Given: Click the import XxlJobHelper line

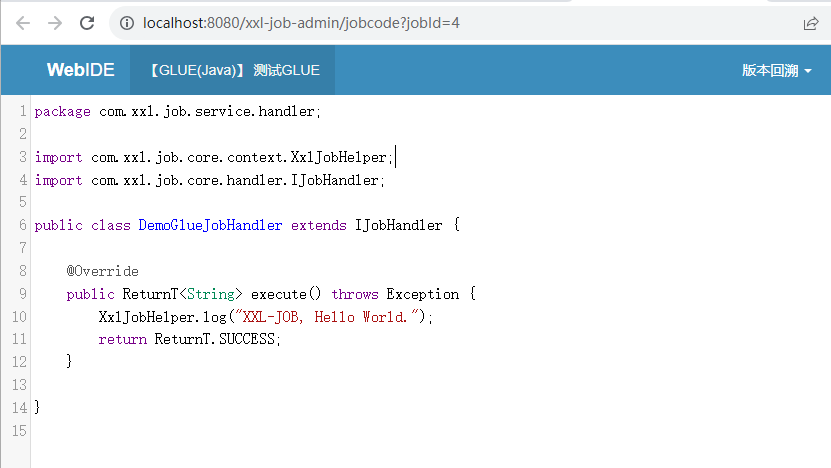Looking at the screenshot, I should pos(214,157).
